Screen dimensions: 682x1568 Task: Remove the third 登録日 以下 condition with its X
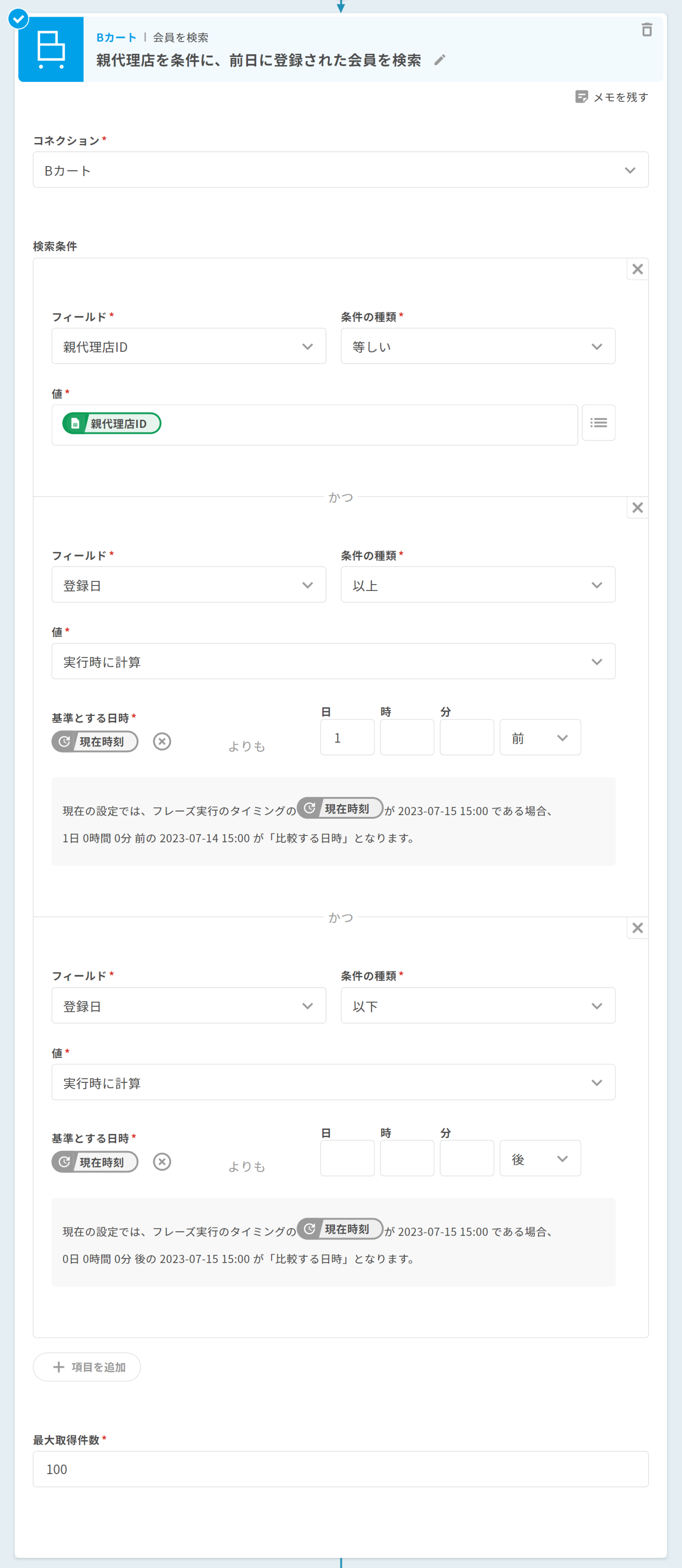(x=637, y=928)
